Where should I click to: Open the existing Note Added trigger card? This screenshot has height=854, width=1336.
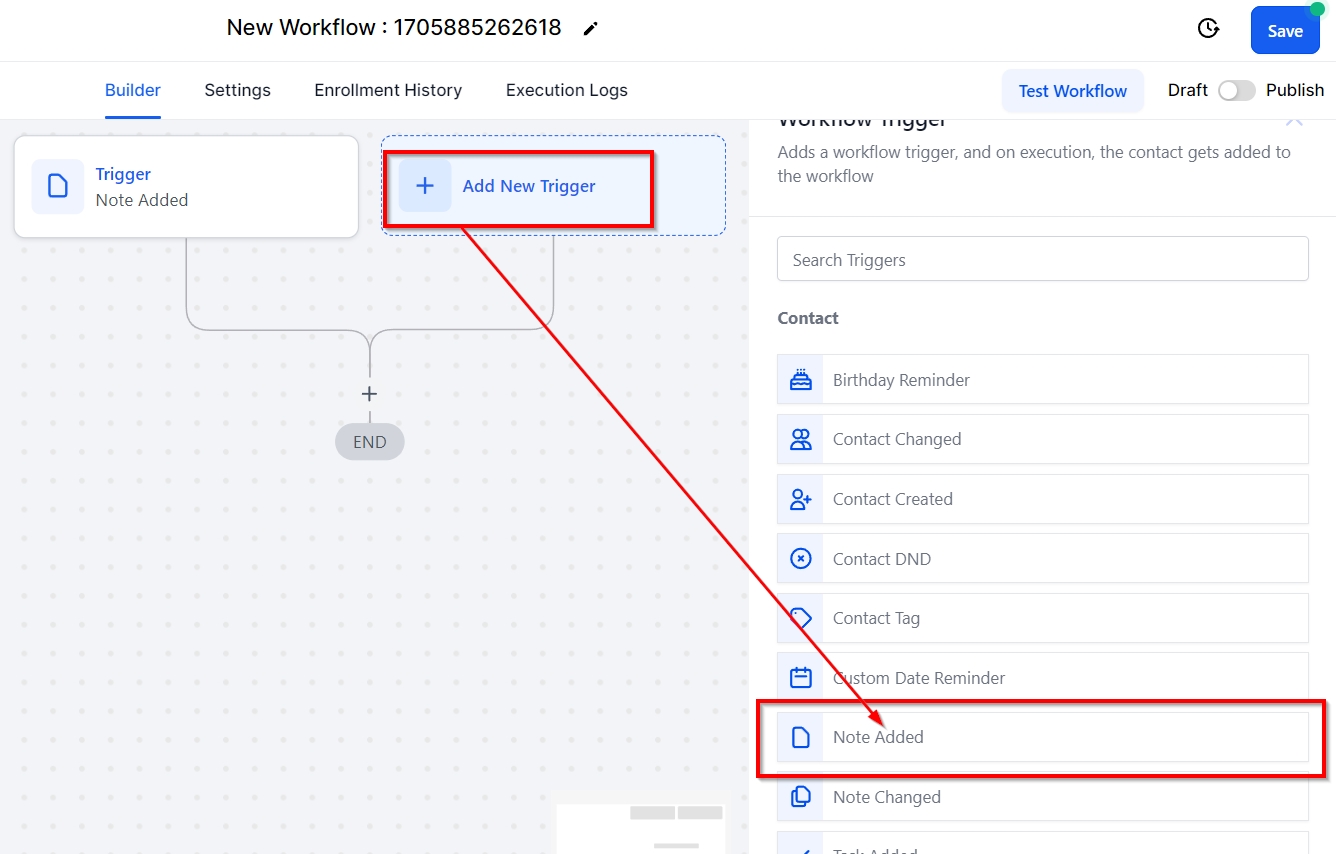186,187
